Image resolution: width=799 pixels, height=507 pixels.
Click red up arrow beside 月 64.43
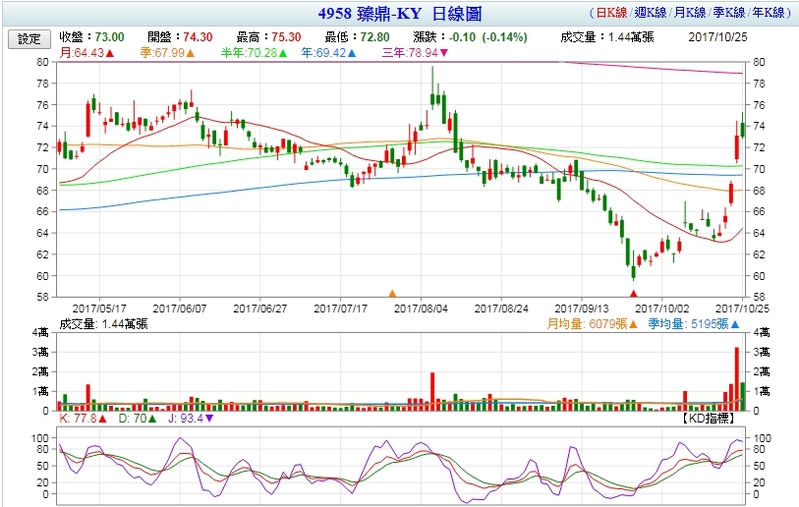tap(109, 52)
